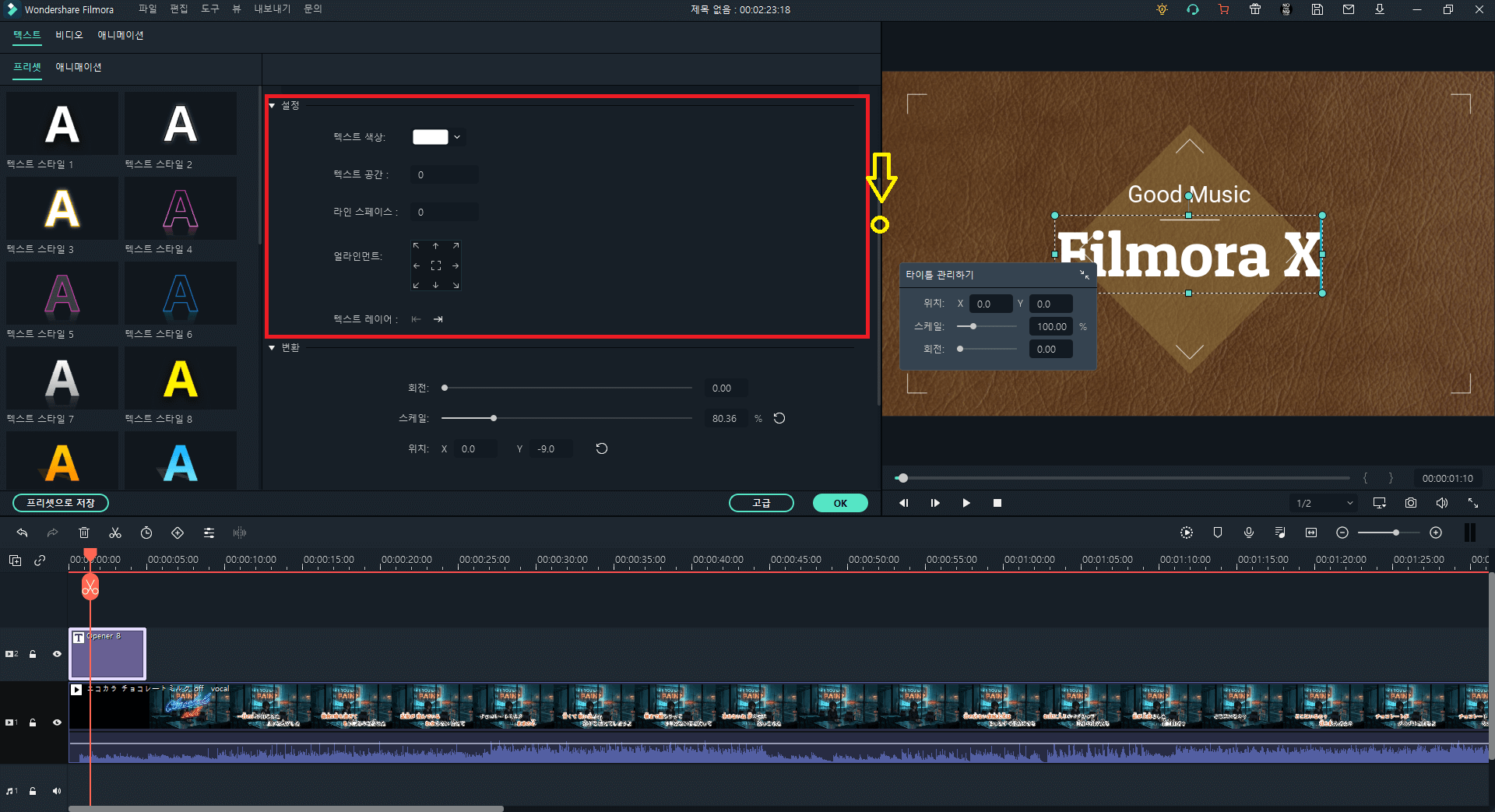Mute audio track 1 speaker
The image size is (1495, 812).
57,791
